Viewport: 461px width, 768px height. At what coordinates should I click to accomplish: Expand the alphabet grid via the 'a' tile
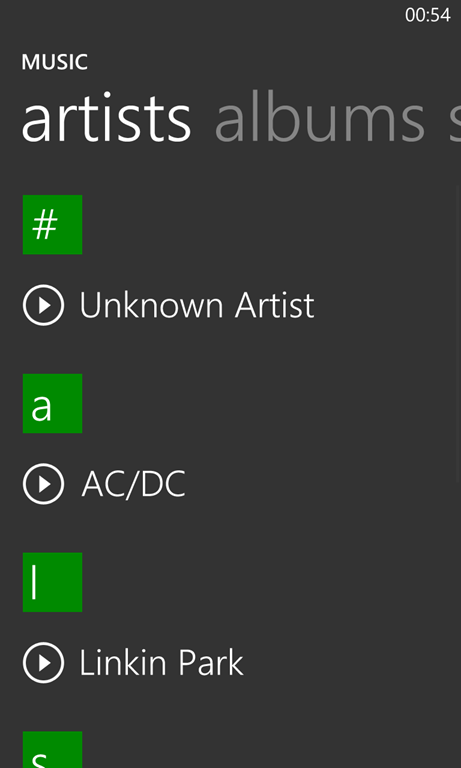pos(52,404)
